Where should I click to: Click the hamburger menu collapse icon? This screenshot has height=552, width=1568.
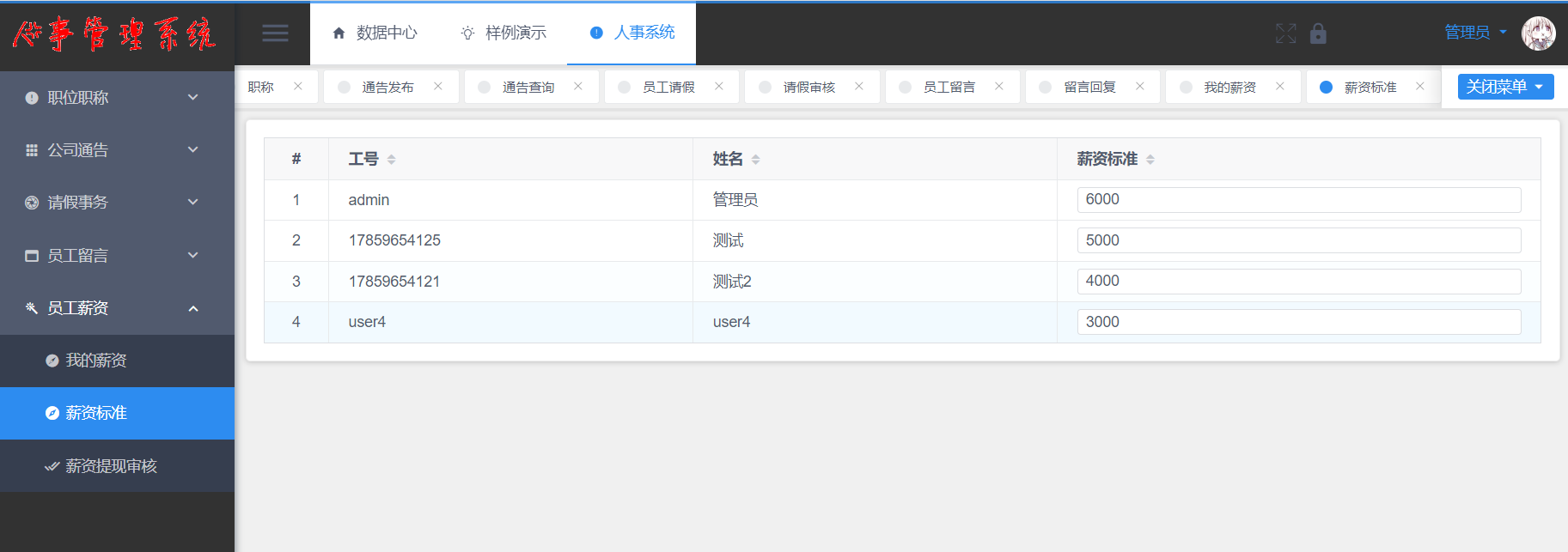pos(275,33)
